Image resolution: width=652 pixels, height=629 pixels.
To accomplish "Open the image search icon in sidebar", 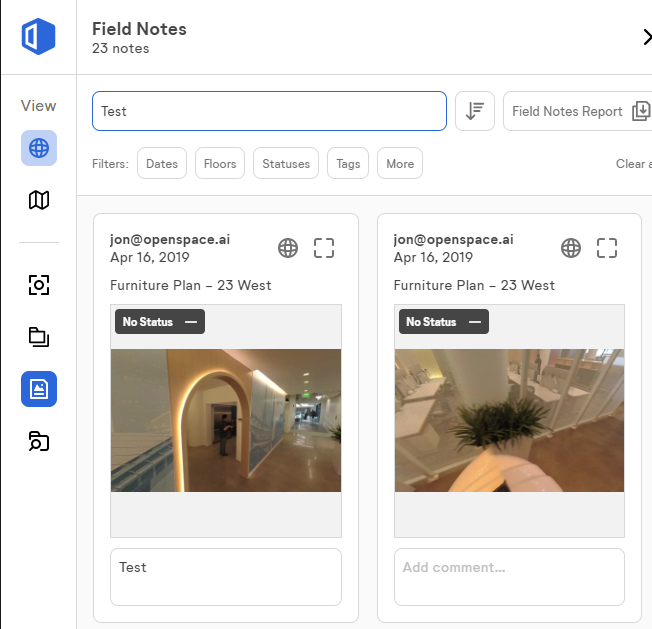I will click(x=39, y=441).
